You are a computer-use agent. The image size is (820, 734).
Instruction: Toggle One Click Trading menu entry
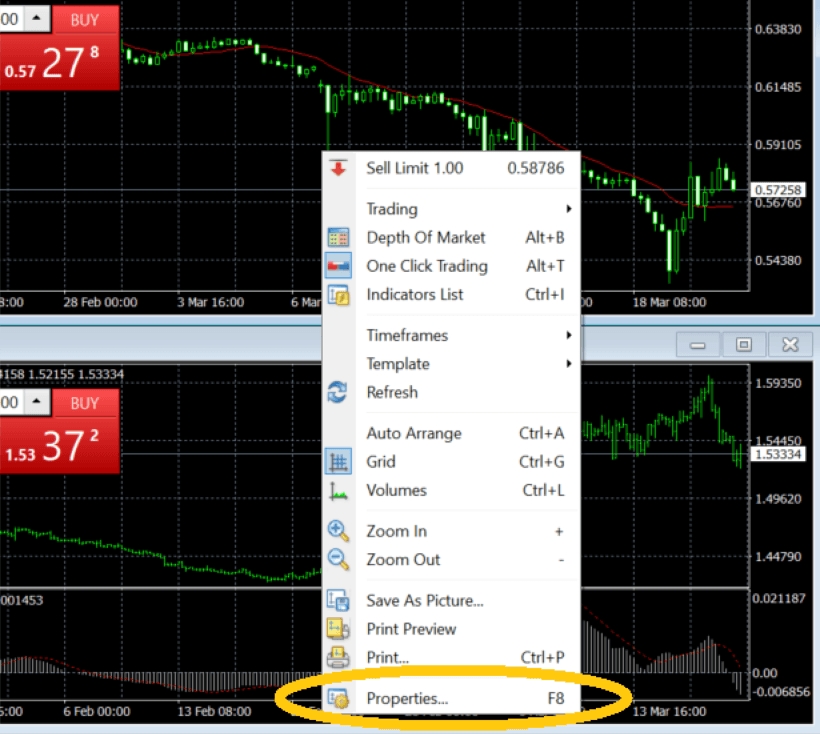coord(451,266)
